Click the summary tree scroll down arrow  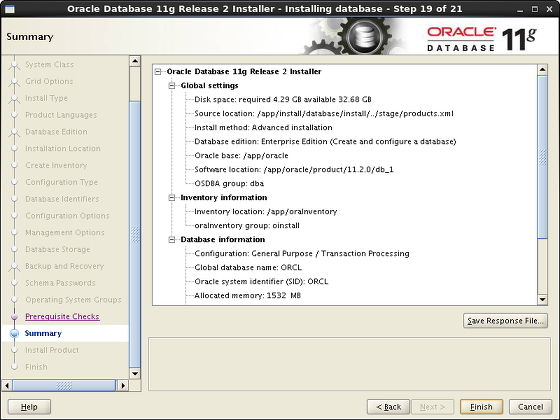coord(542,300)
